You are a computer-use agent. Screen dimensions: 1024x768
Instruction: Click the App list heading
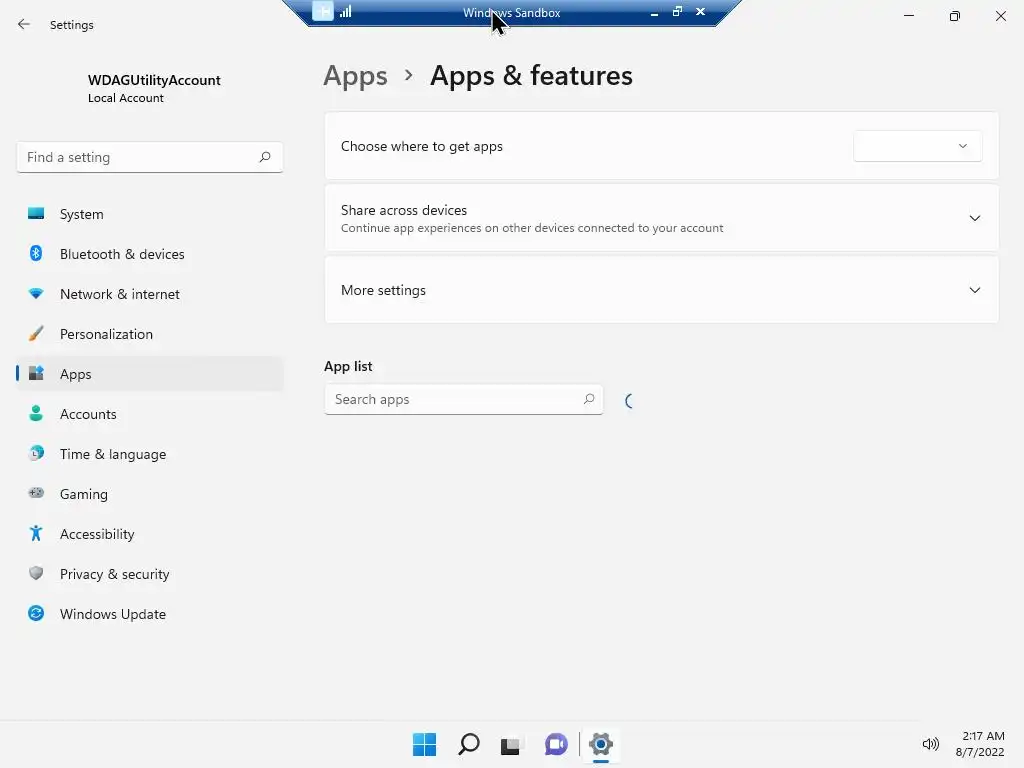[348, 366]
